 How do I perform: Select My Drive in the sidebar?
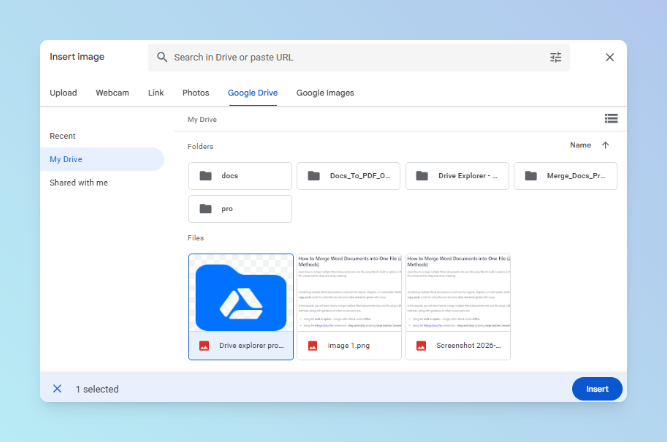(102, 159)
